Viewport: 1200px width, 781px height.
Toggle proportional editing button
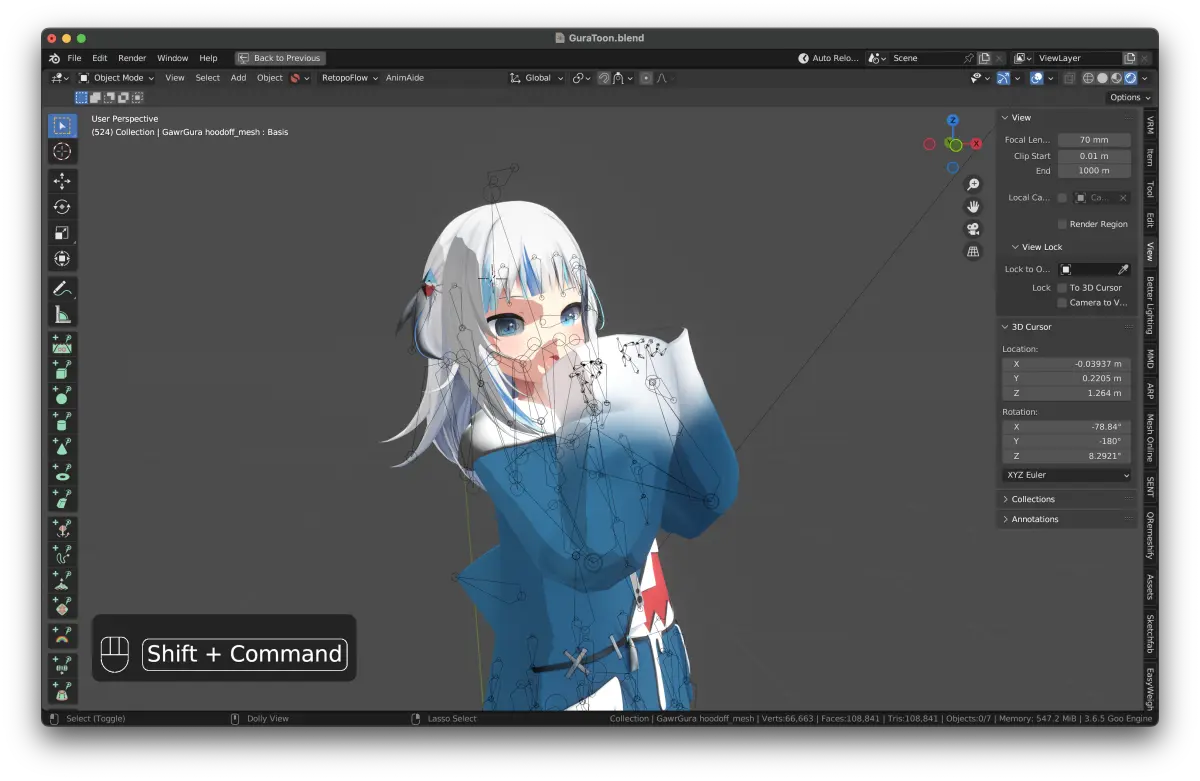coord(646,78)
